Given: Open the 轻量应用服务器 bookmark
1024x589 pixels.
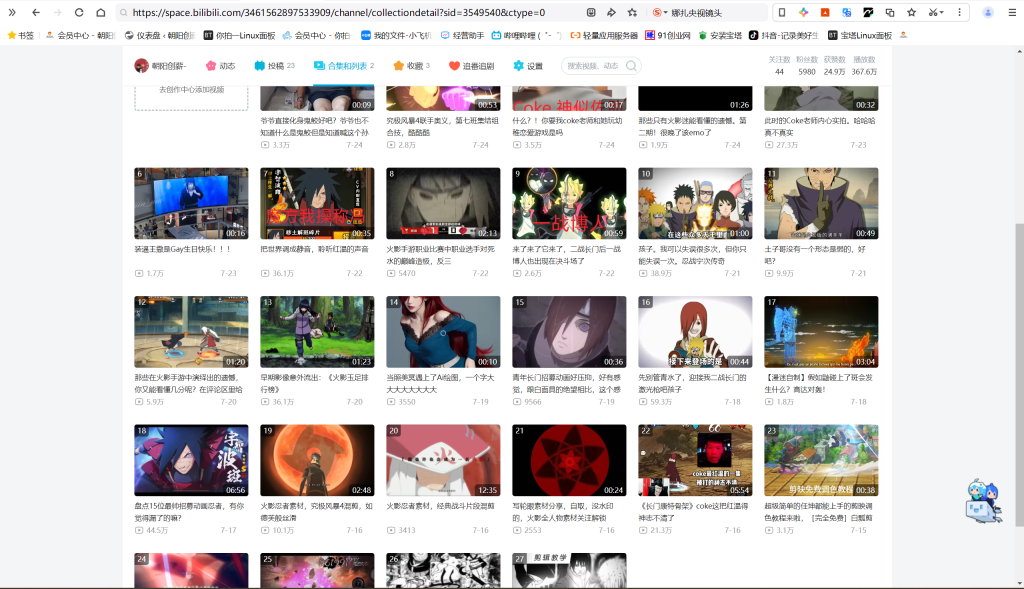Looking at the screenshot, I should click(x=604, y=35).
